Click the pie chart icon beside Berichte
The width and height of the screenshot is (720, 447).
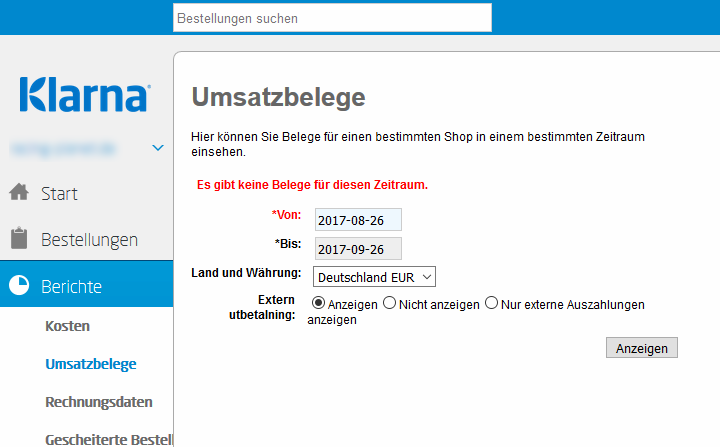point(18,286)
